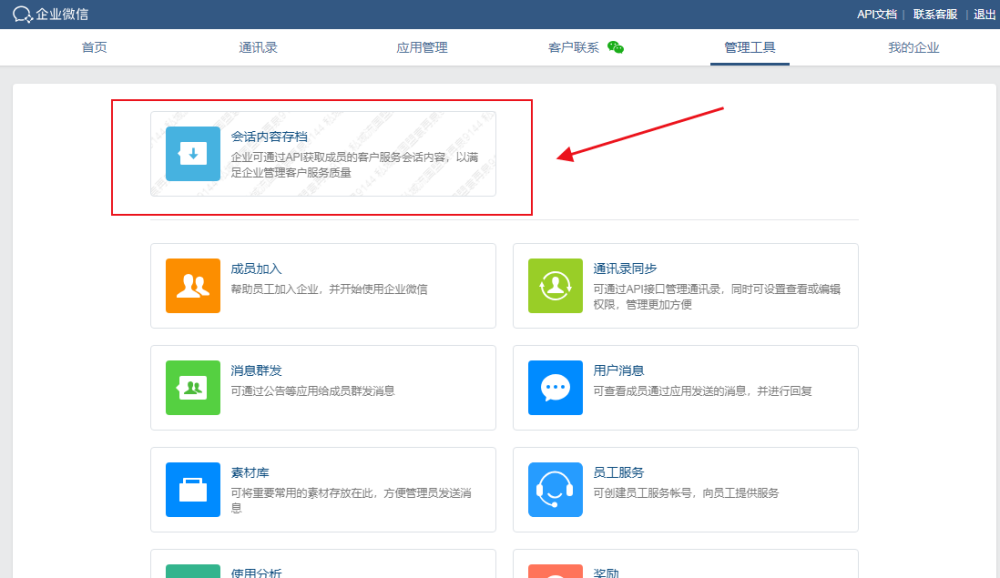Click the text 可查看成员通过应用发送的消息，并进行回复
Viewport: 1000px width, 578px height.
pos(703,391)
